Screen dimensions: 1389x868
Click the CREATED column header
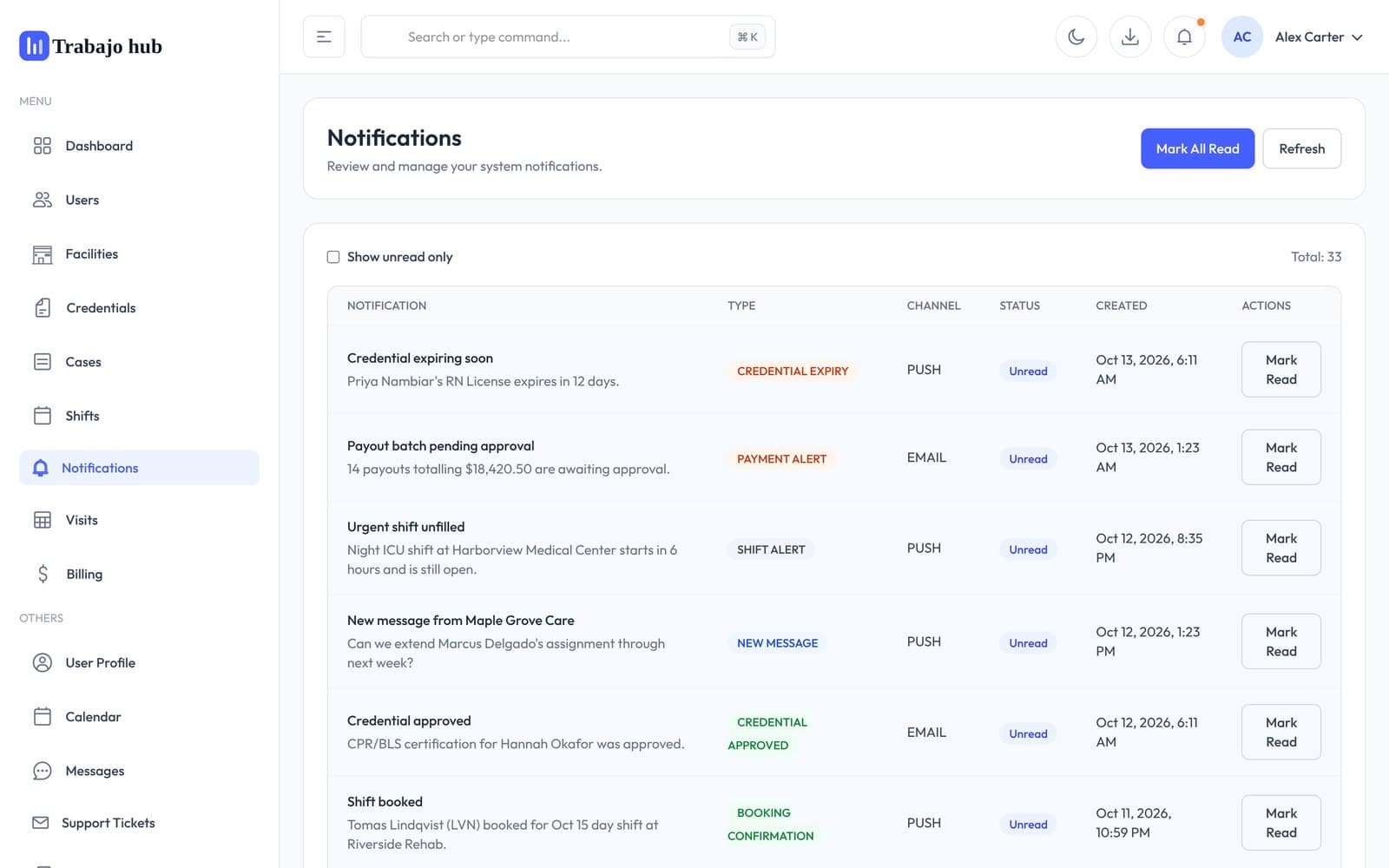tap(1121, 306)
